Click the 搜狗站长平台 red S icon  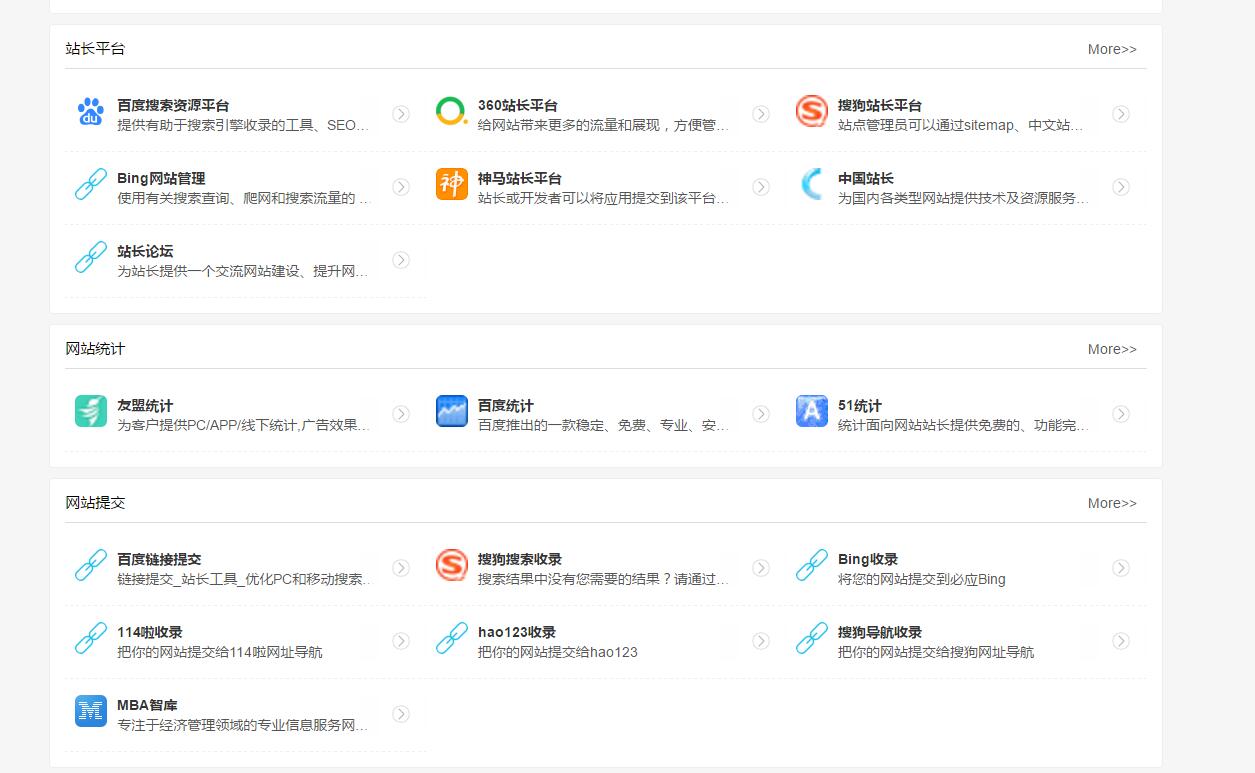click(810, 113)
